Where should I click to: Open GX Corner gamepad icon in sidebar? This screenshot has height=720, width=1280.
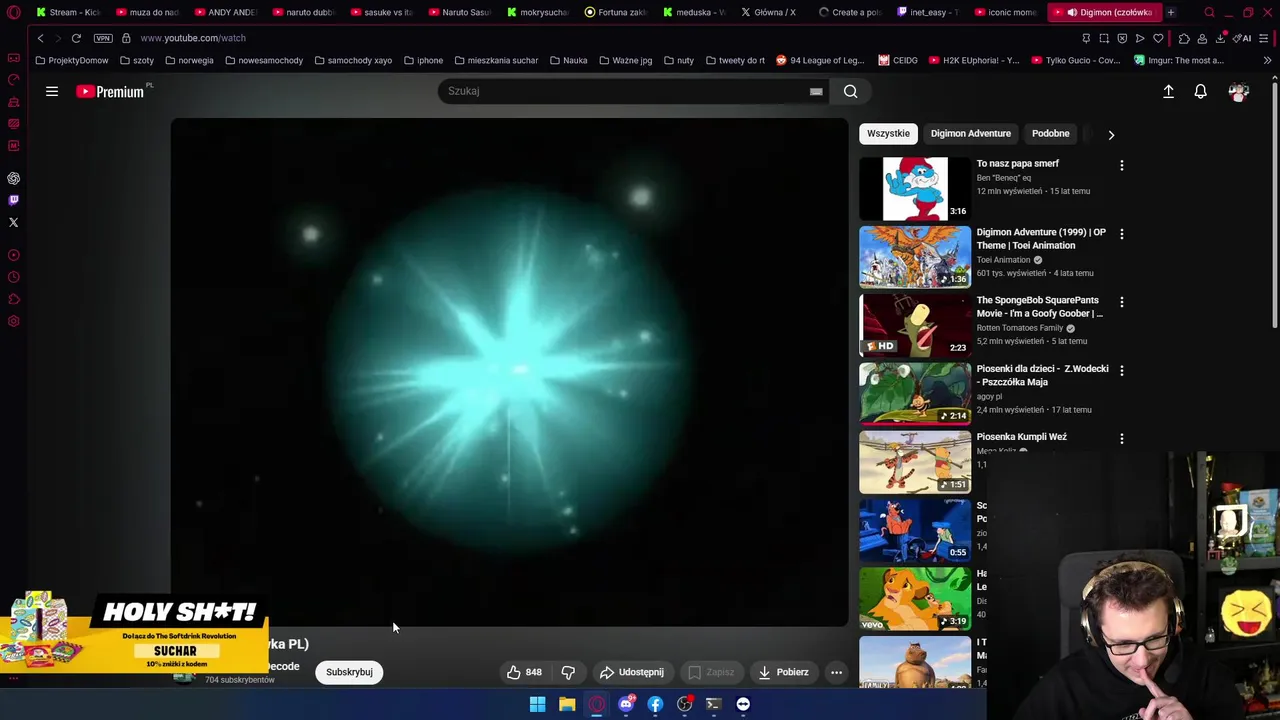coord(14,57)
